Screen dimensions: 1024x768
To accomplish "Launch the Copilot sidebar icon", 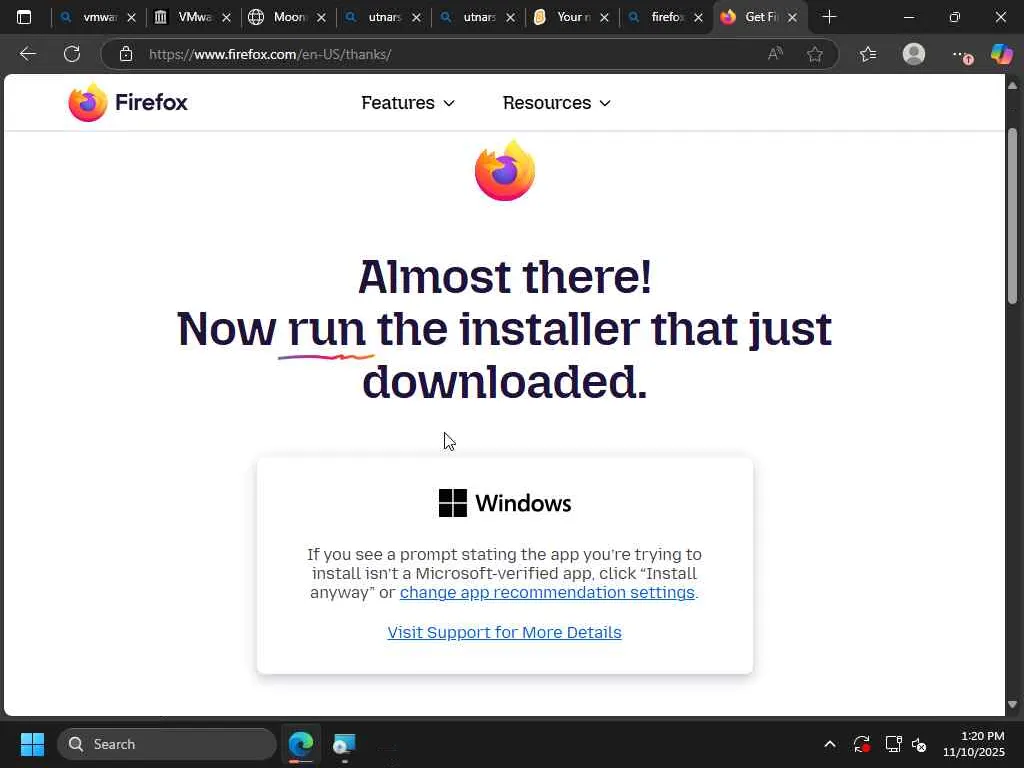I will click(1001, 54).
